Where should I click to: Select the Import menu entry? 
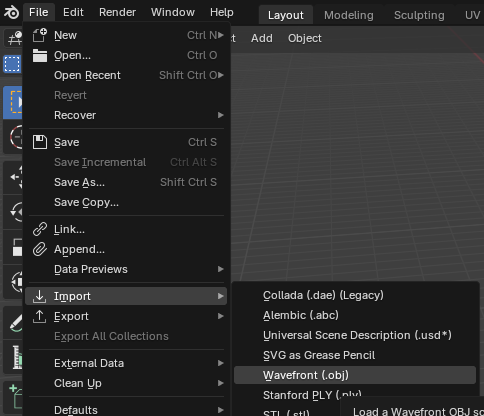pos(126,296)
